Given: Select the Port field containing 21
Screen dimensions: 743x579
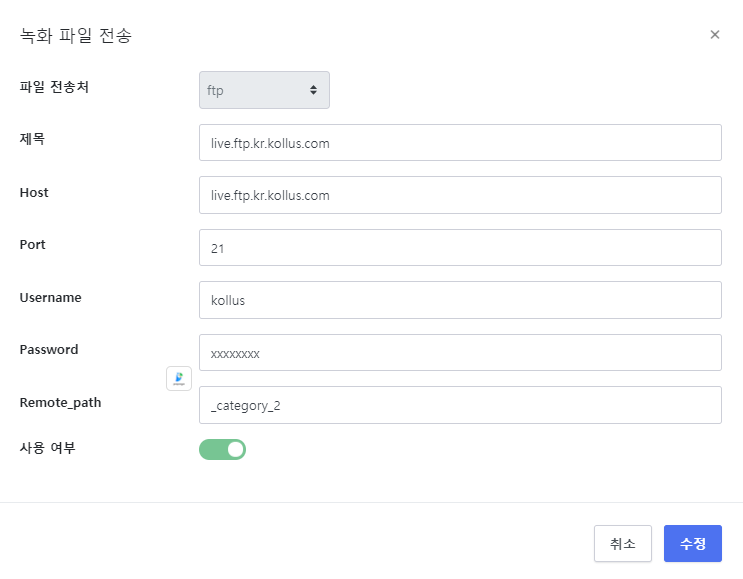Looking at the screenshot, I should point(460,248).
